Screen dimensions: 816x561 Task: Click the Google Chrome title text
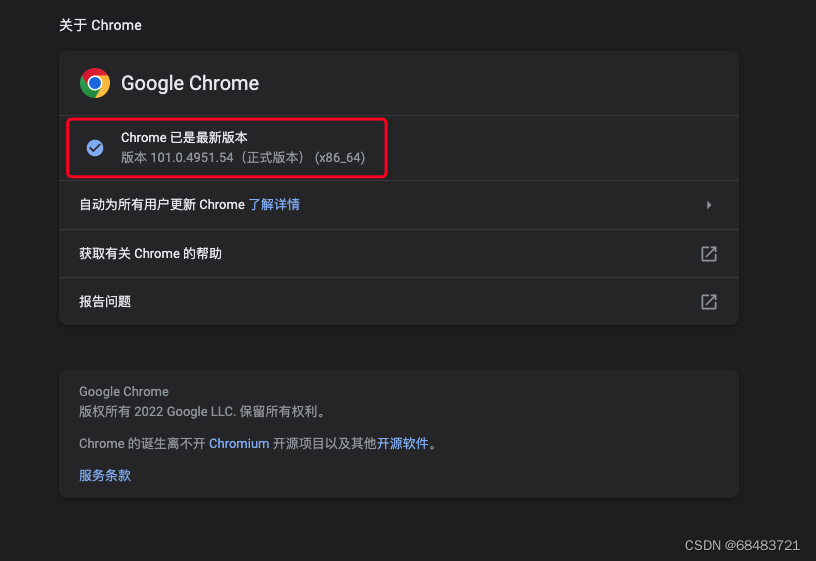(x=190, y=83)
